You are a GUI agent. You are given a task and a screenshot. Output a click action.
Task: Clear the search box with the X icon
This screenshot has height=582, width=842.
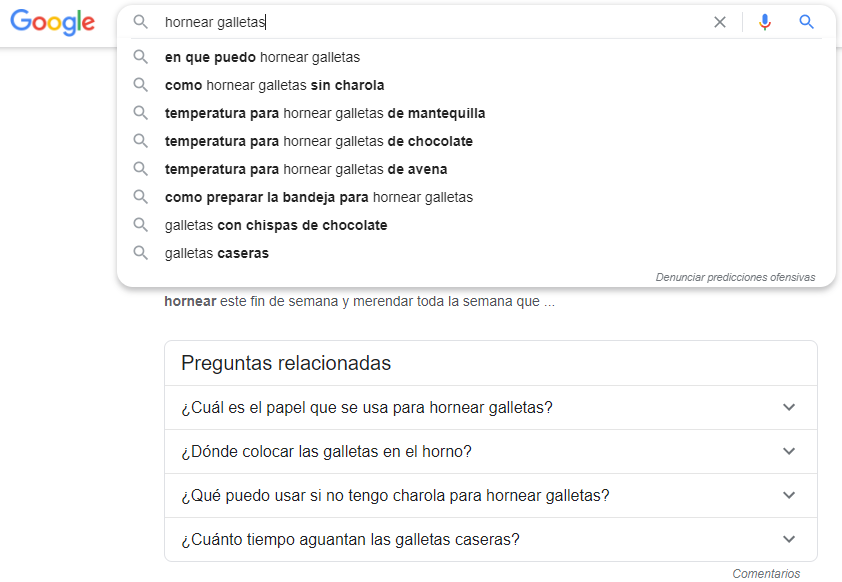(720, 22)
